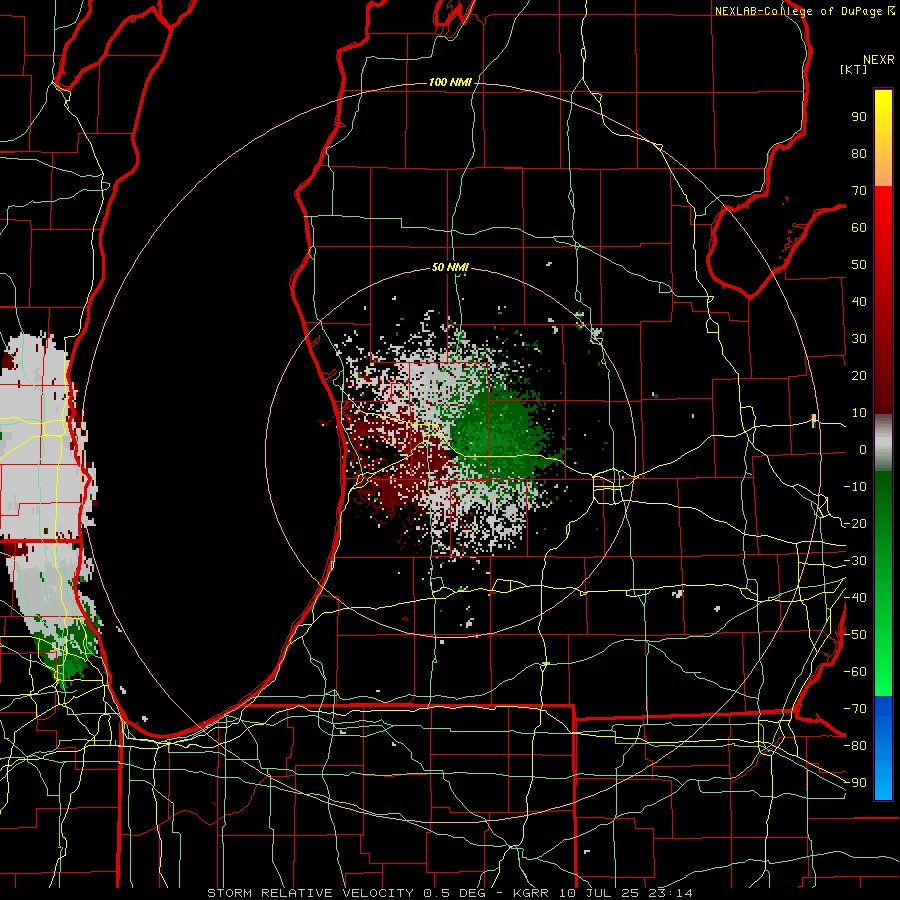
Task: Click the -20 value on the color scale
Action: pos(855,524)
